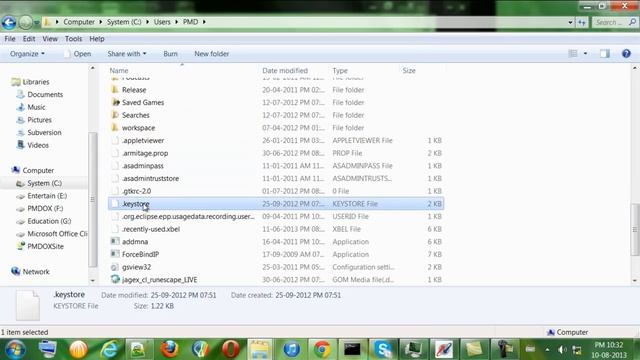This screenshot has width=640, height=360.
Task: Select the .armitage.prop file
Action: click(x=145, y=153)
